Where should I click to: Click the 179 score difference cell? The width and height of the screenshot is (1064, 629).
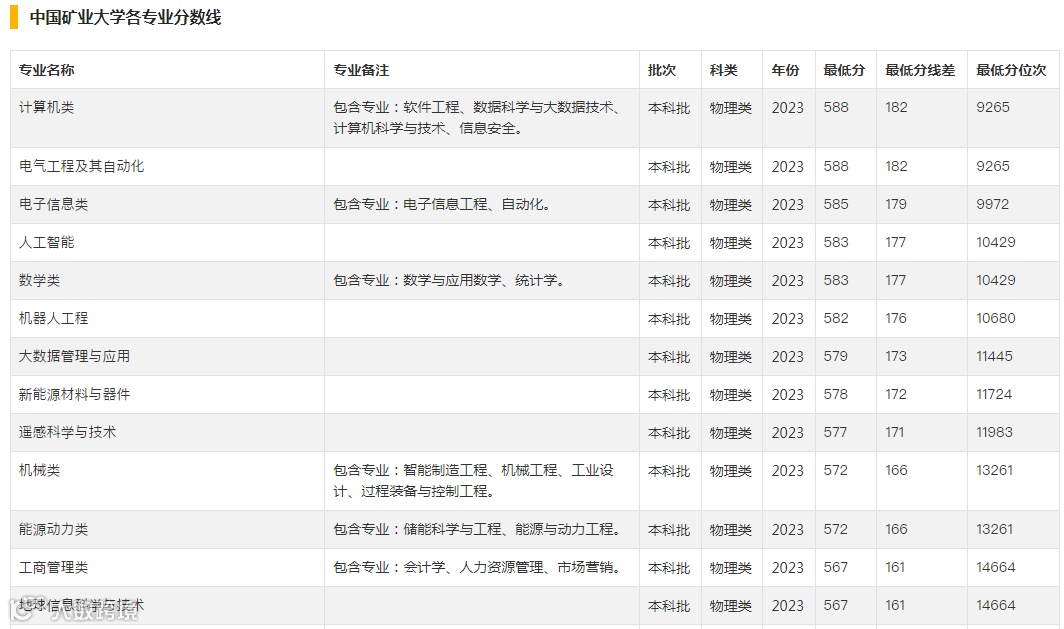click(896, 204)
